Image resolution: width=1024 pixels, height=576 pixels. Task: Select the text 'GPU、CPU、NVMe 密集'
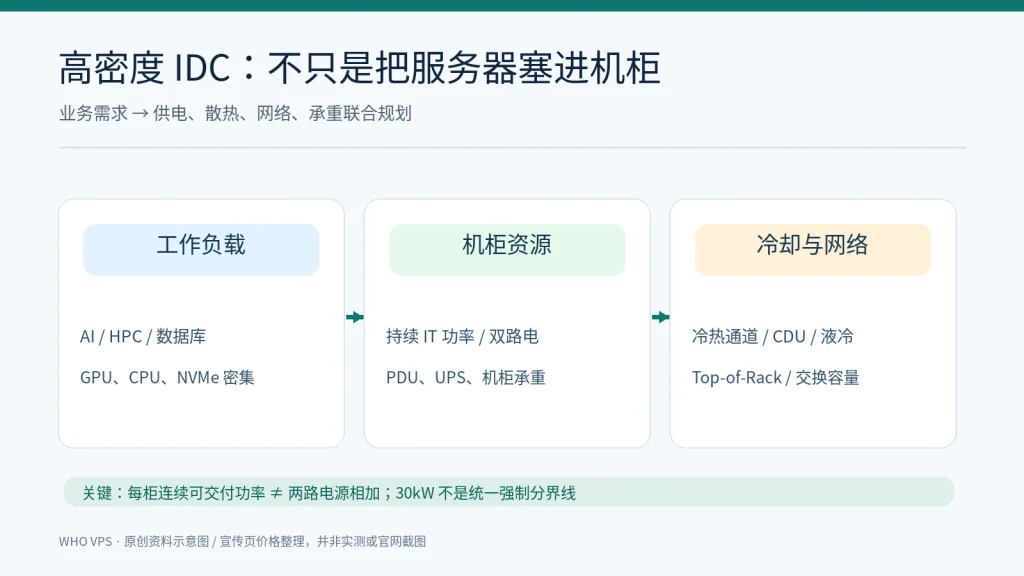[167, 377]
